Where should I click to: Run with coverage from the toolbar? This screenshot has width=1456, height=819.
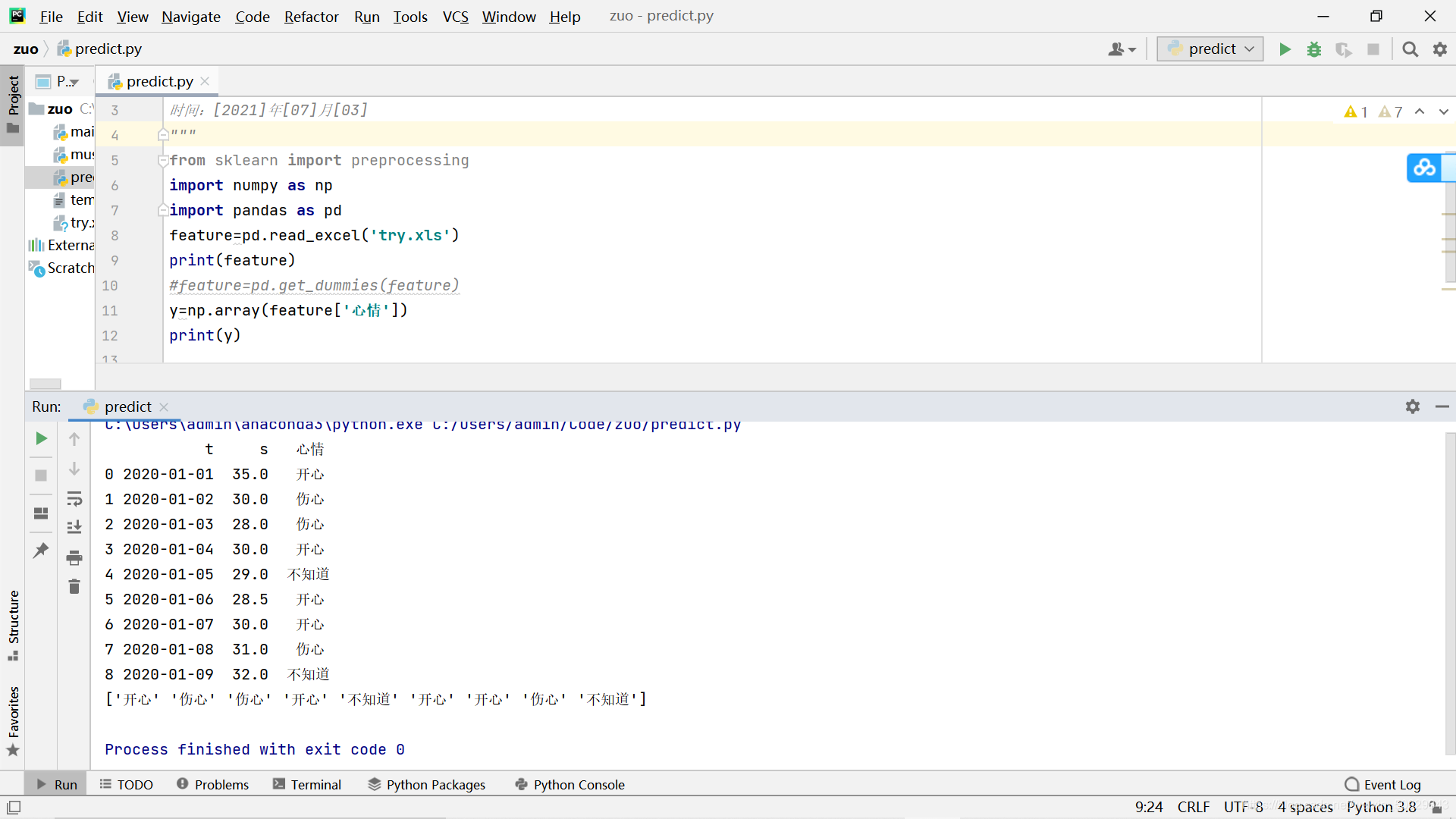coord(1343,49)
